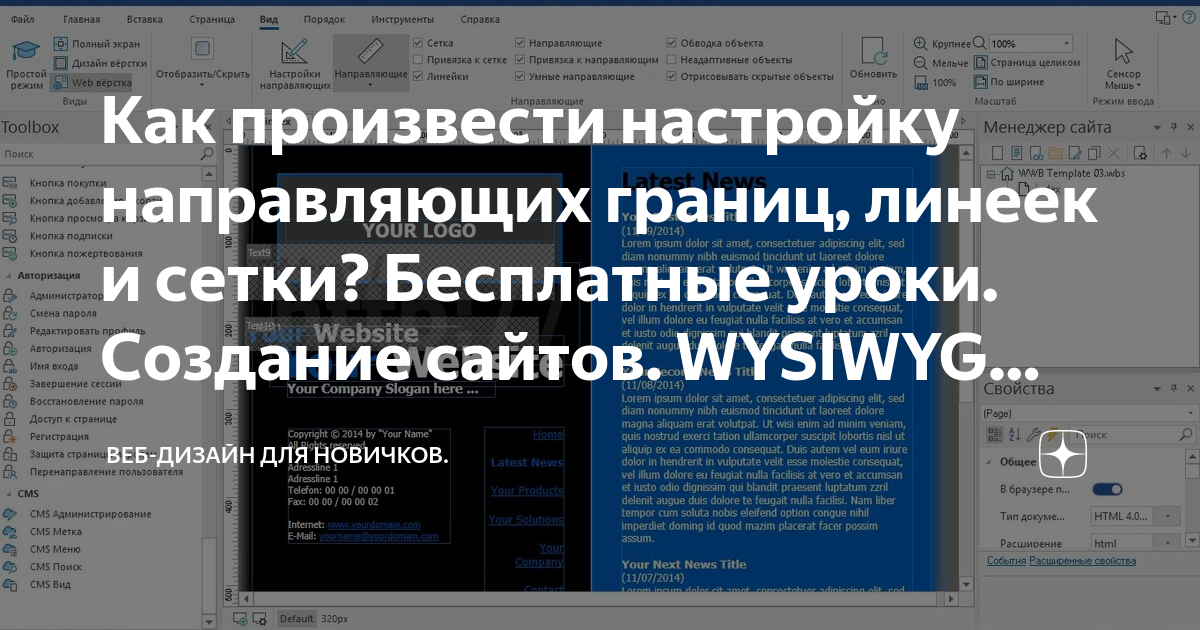1200x630 pixels.
Task: Select the Default breakpoint tab
Action: point(296,619)
